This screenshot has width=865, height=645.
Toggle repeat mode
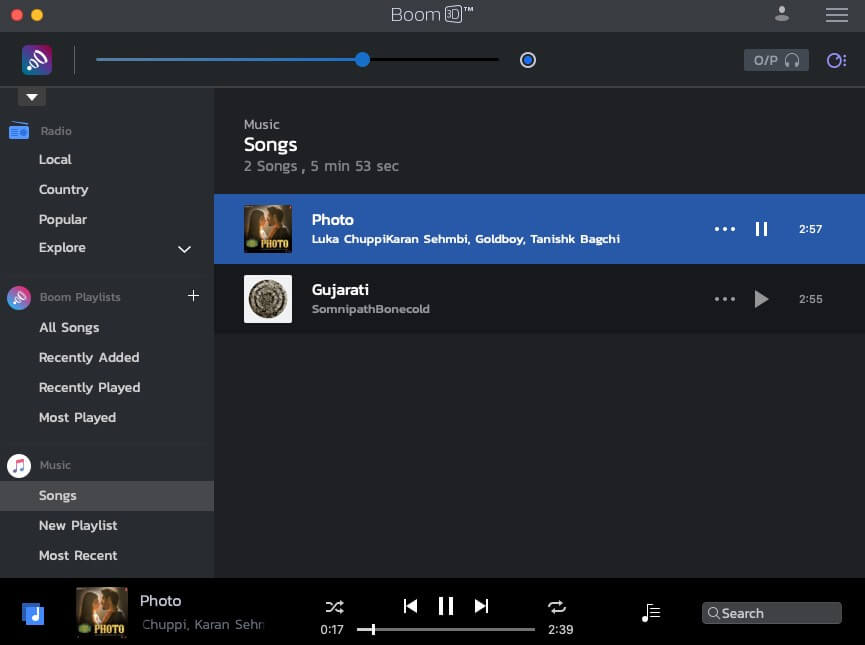[x=557, y=607]
